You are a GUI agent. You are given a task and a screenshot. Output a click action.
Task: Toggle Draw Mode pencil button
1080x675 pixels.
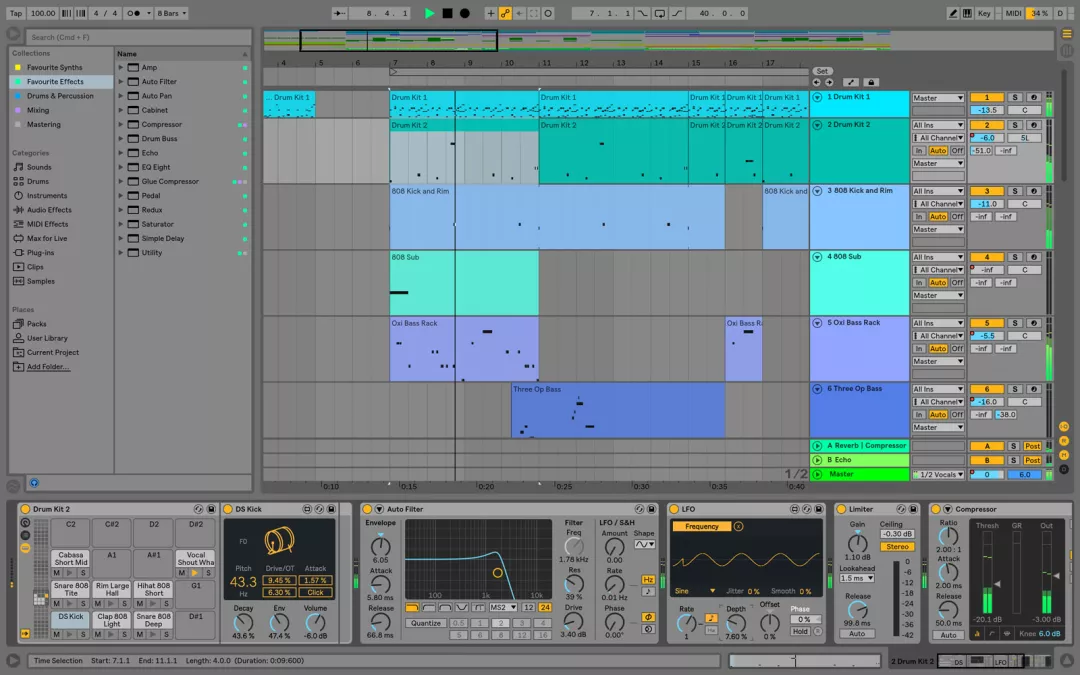953,13
